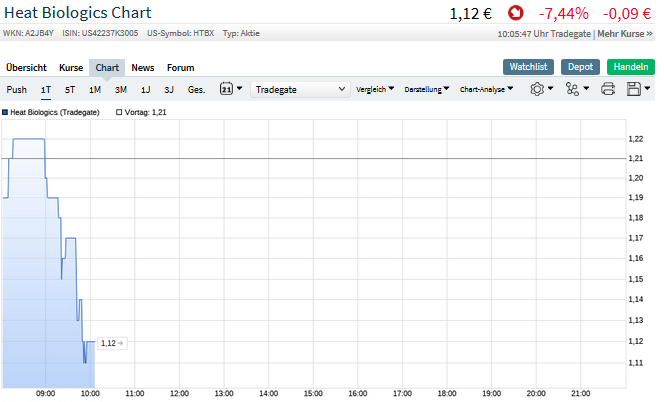Open the Mehr Kurse link
The width and height of the screenshot is (664, 402).
coord(625,34)
